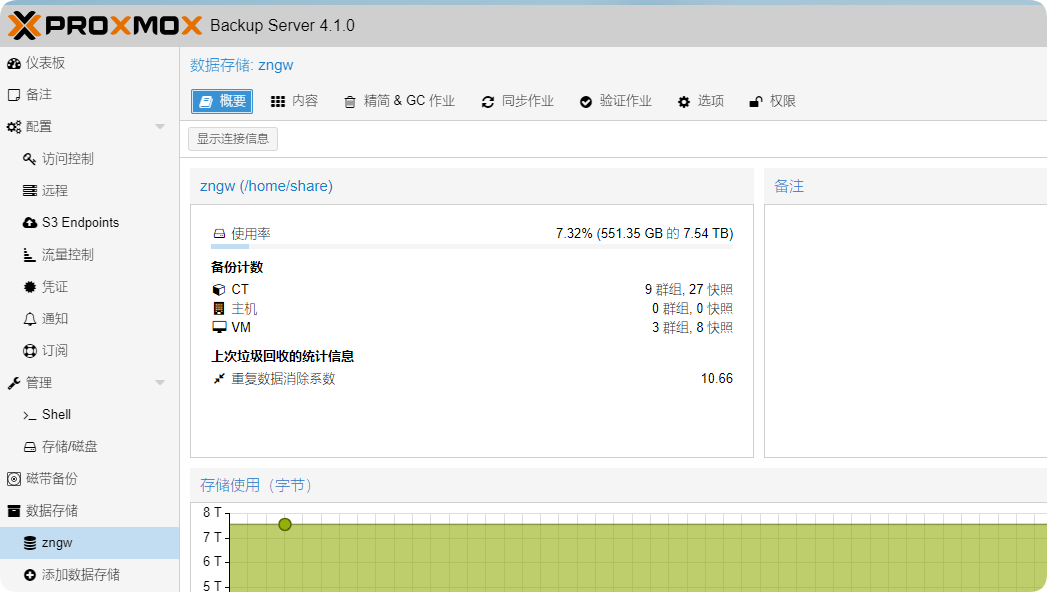
Task: Launch Shell from sidebar
Action: [x=56, y=415]
